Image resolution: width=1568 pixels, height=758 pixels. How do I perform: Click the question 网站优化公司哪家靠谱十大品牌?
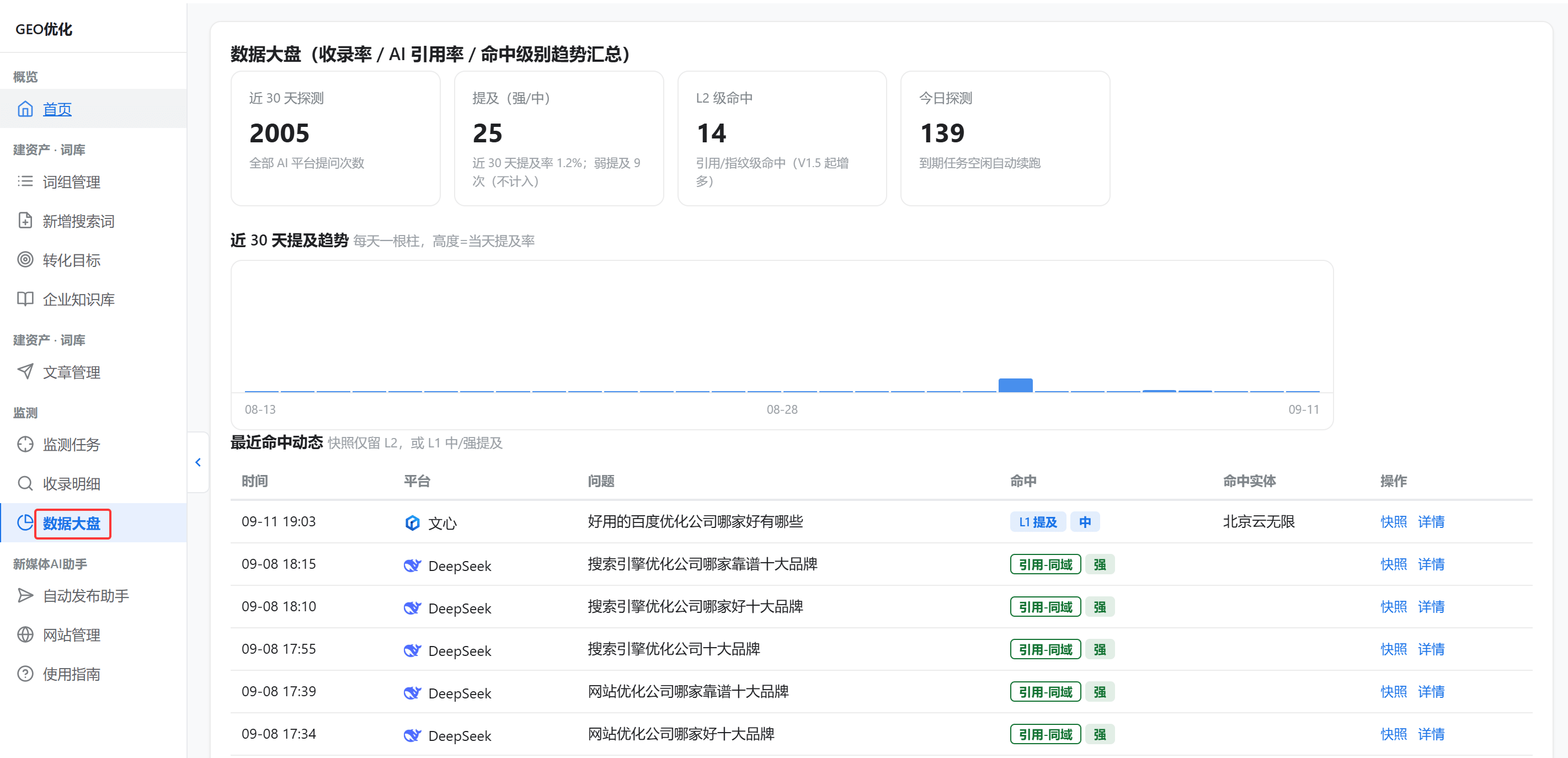click(x=688, y=692)
